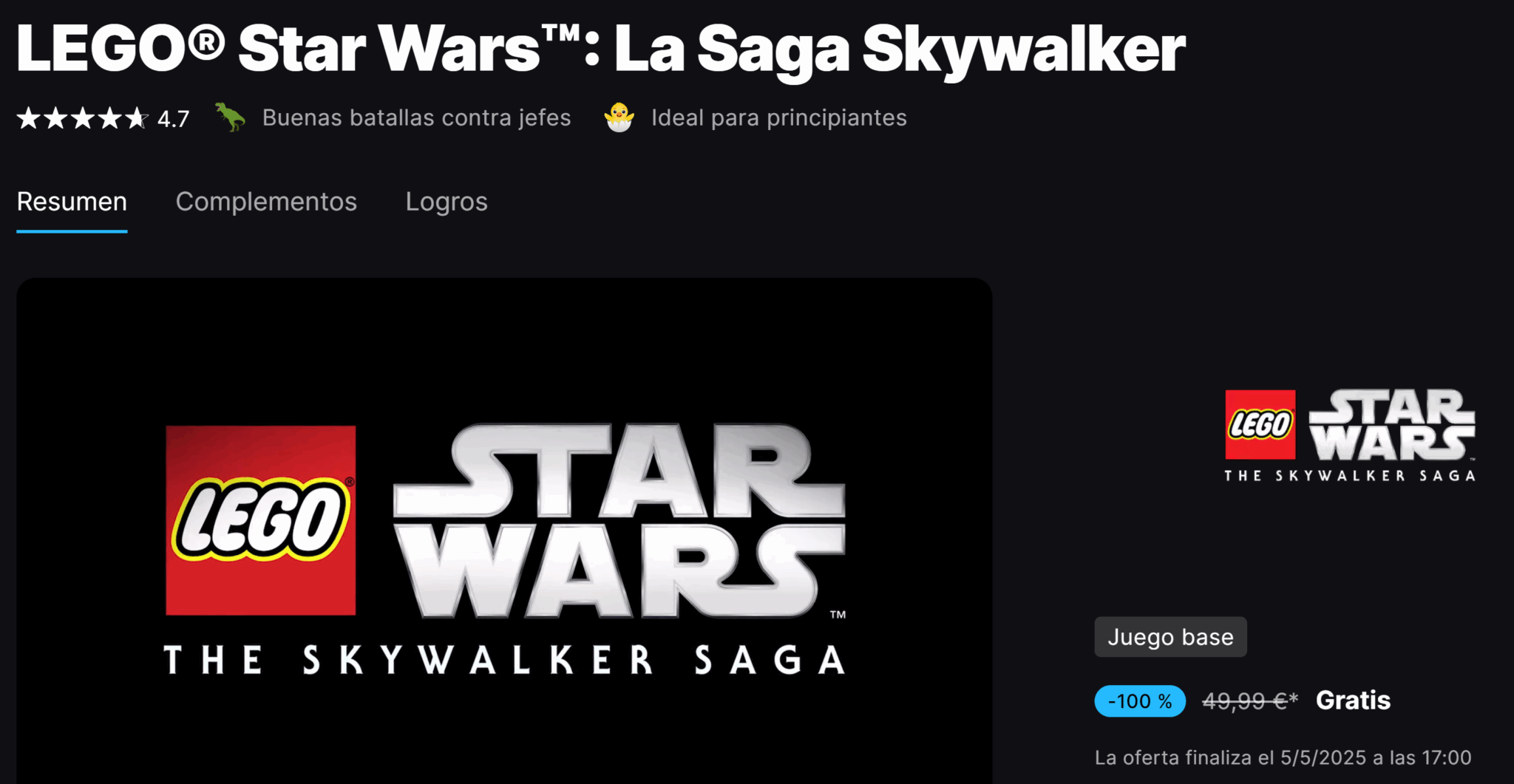
Task: Click the Gratis price label
Action: tap(1353, 701)
